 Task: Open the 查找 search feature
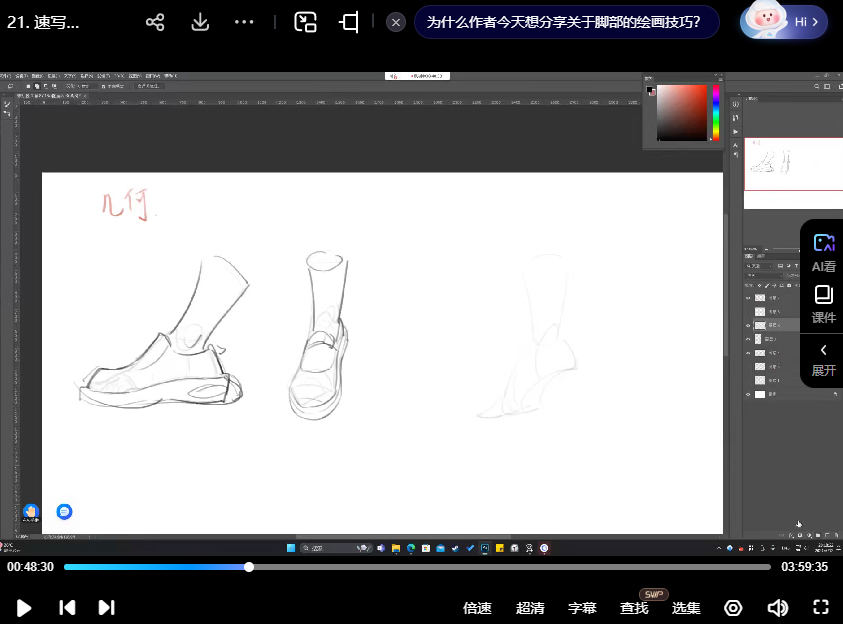point(634,607)
